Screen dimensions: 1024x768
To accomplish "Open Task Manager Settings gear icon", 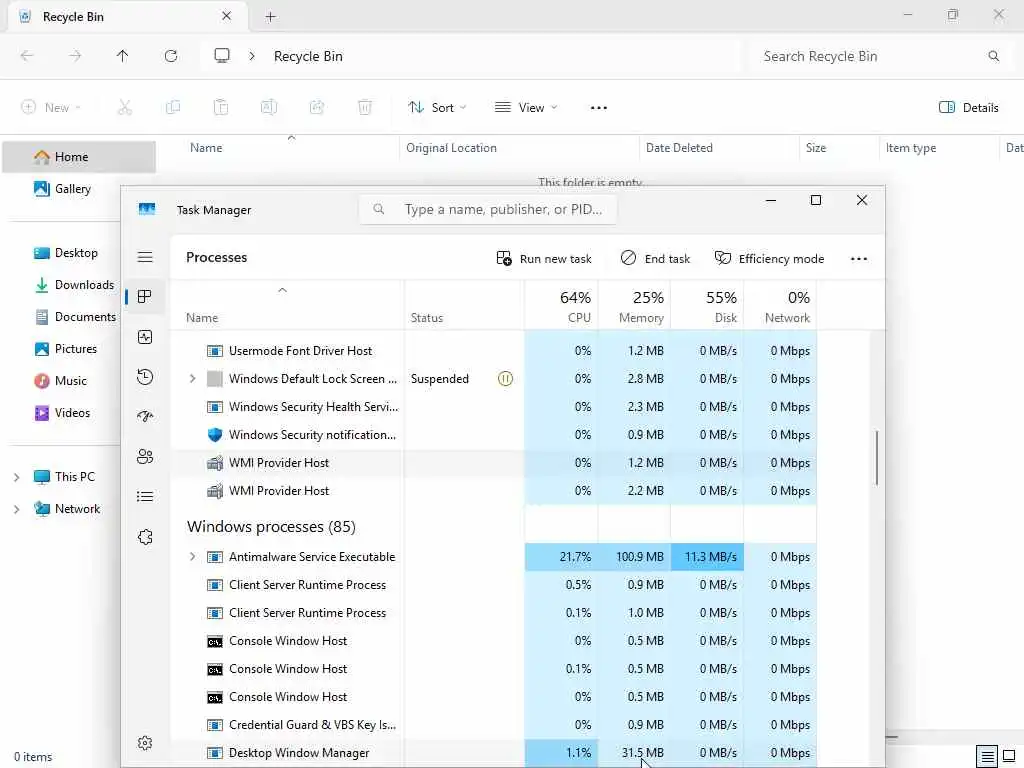I will click(x=145, y=743).
